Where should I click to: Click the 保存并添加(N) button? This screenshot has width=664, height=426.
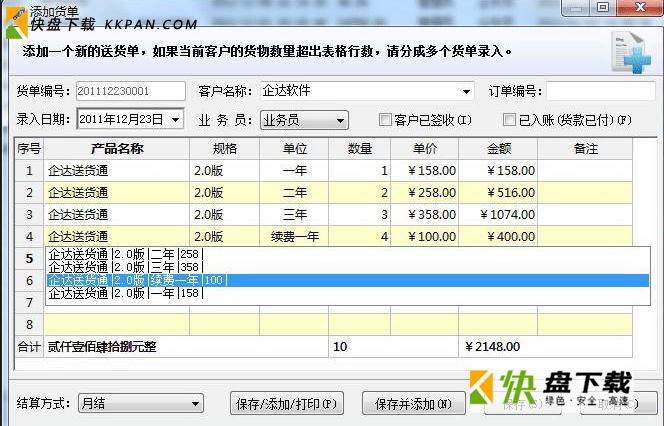point(413,404)
